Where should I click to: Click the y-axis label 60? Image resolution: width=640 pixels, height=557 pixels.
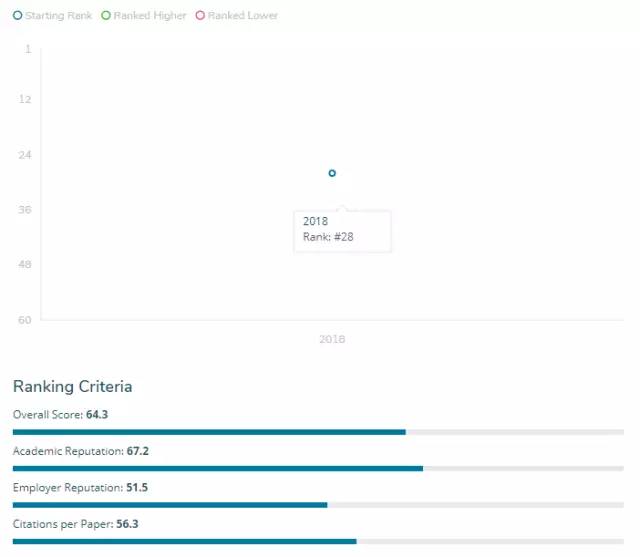(25, 320)
